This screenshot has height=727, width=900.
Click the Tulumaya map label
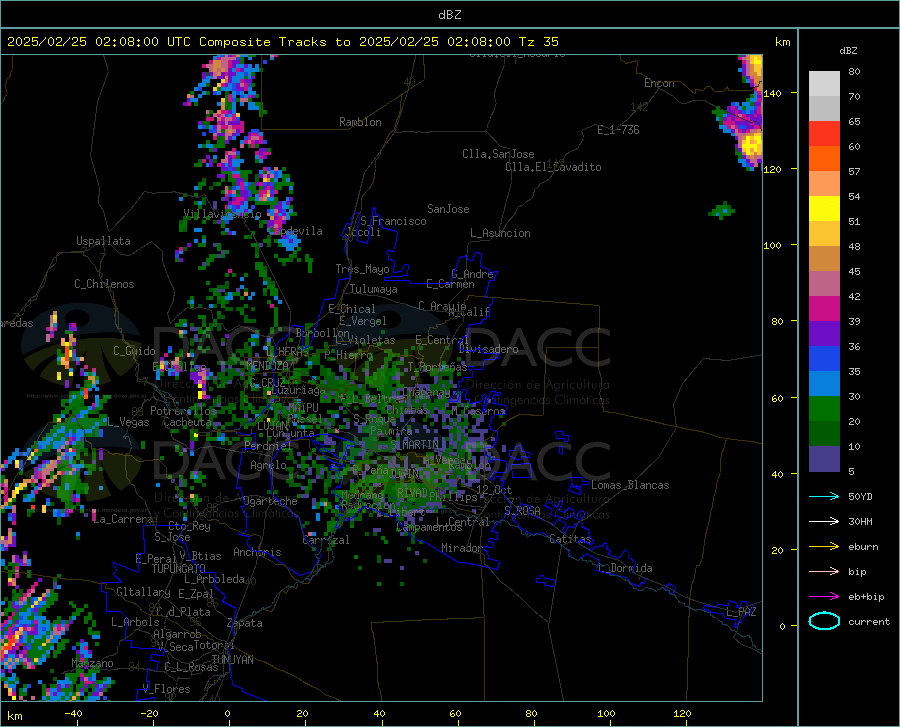click(x=374, y=289)
